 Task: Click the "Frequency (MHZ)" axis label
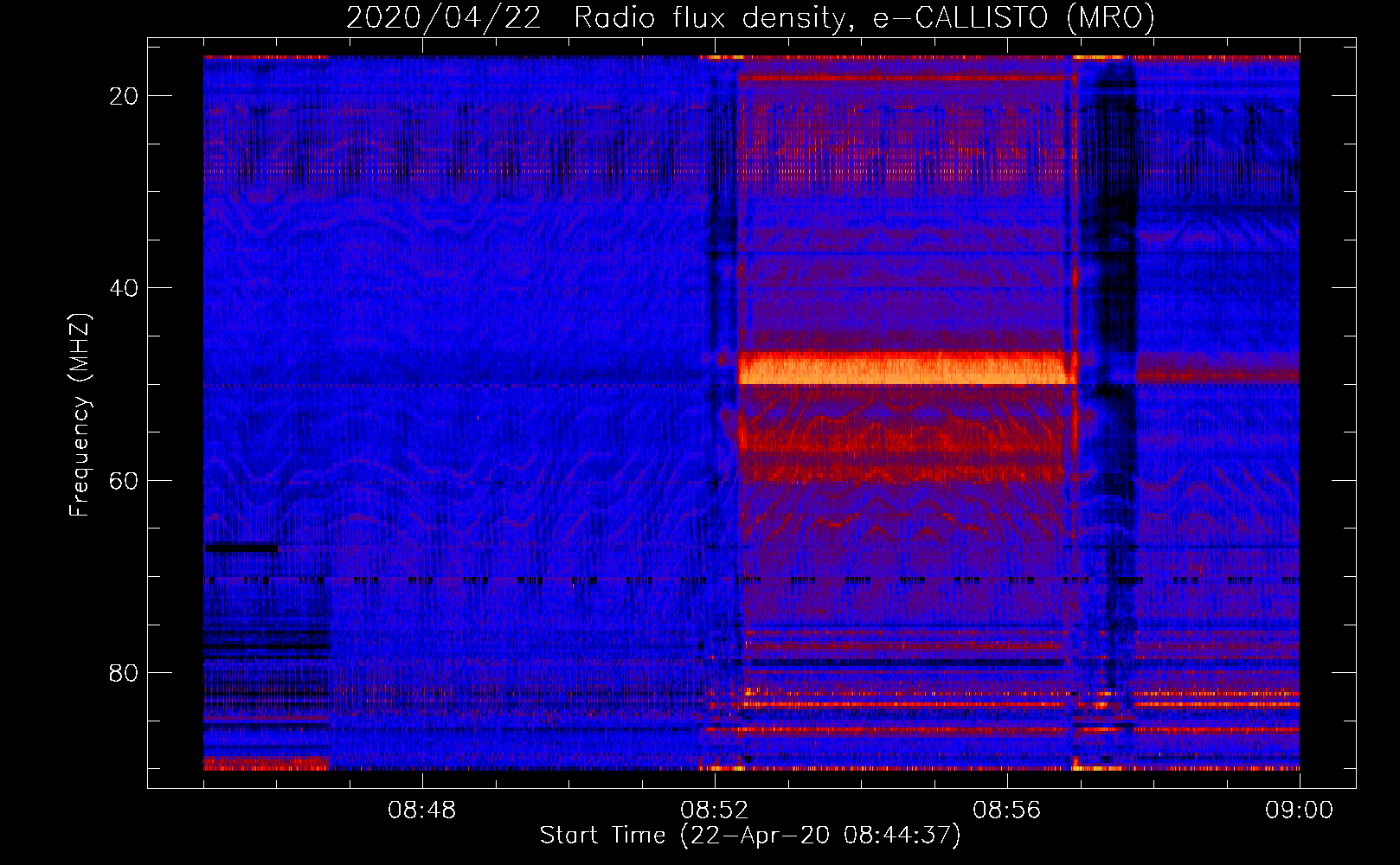pos(80,415)
